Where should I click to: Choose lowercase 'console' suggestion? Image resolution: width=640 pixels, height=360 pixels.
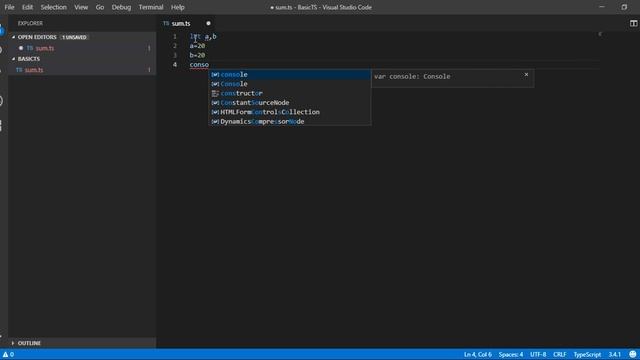click(x=290, y=74)
